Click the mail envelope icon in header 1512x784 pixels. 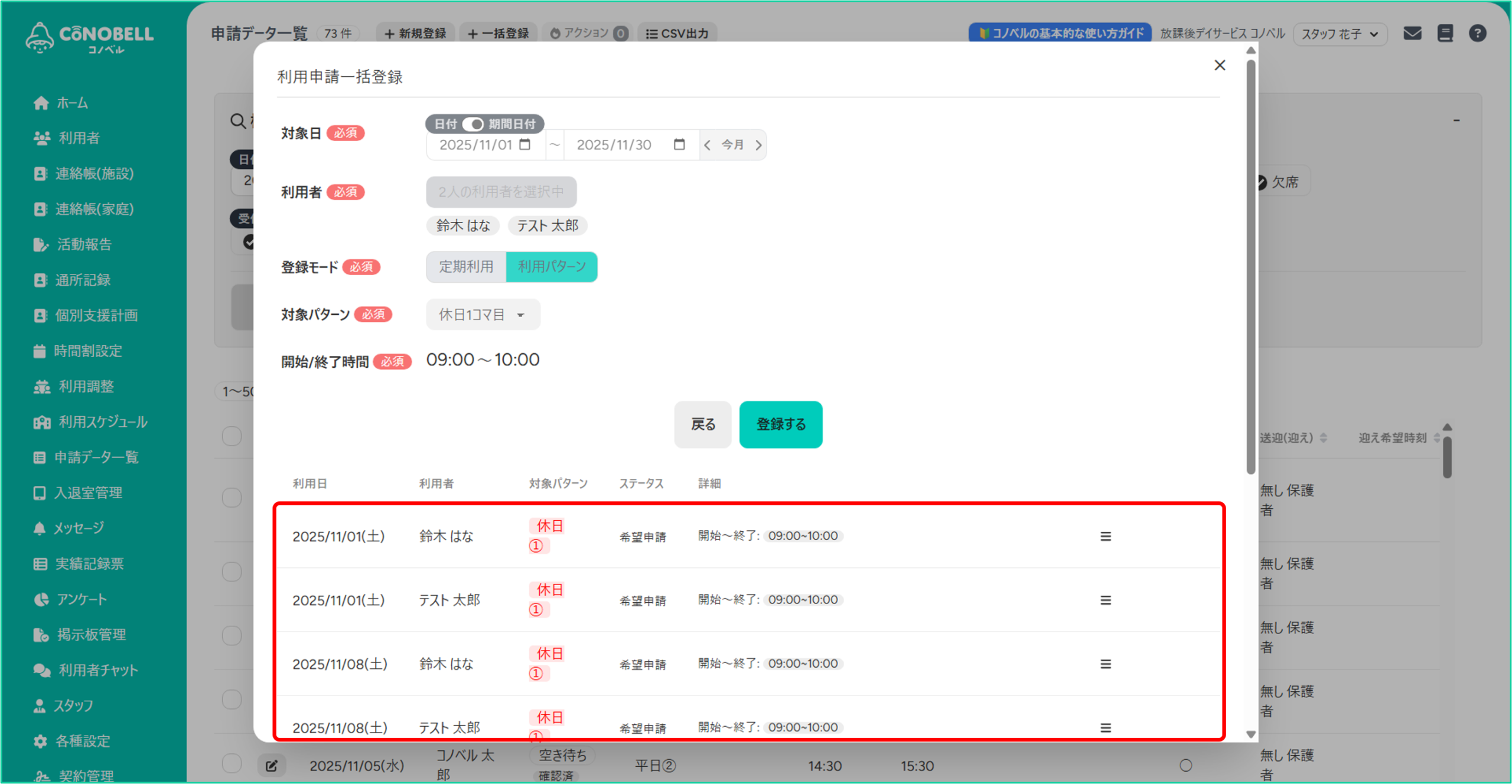[x=1412, y=34]
